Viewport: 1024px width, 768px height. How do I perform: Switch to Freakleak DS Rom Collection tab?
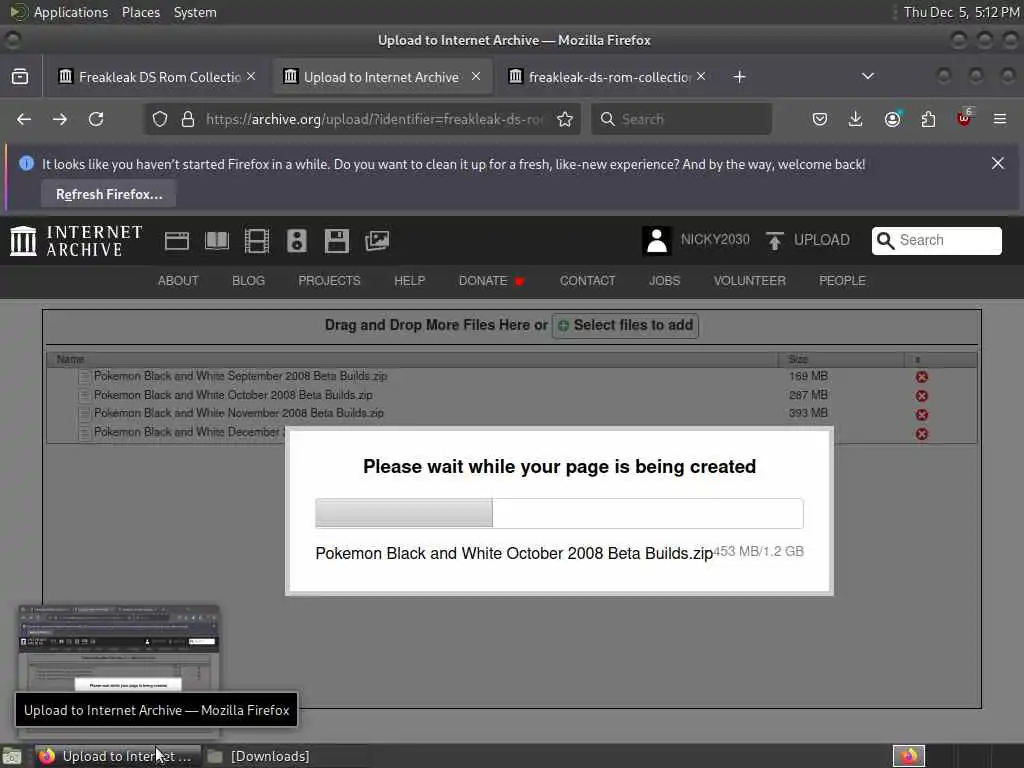(157, 77)
